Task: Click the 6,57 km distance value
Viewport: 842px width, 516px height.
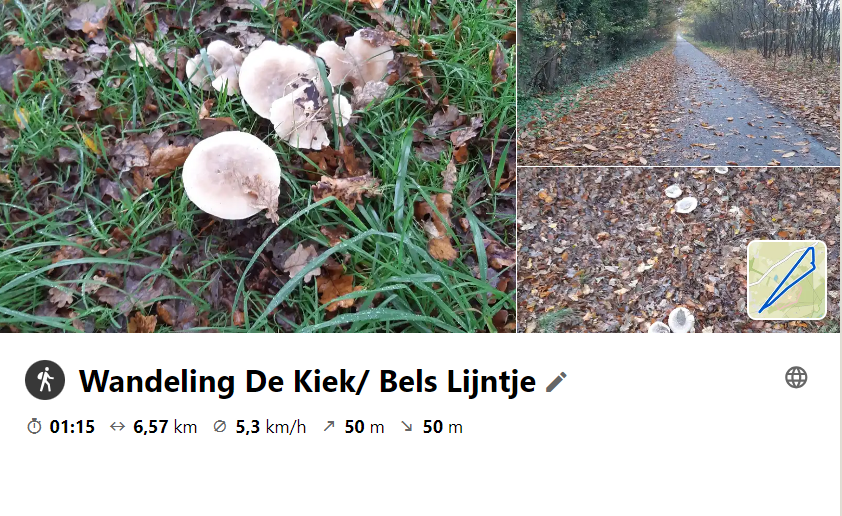Action: click(x=165, y=427)
